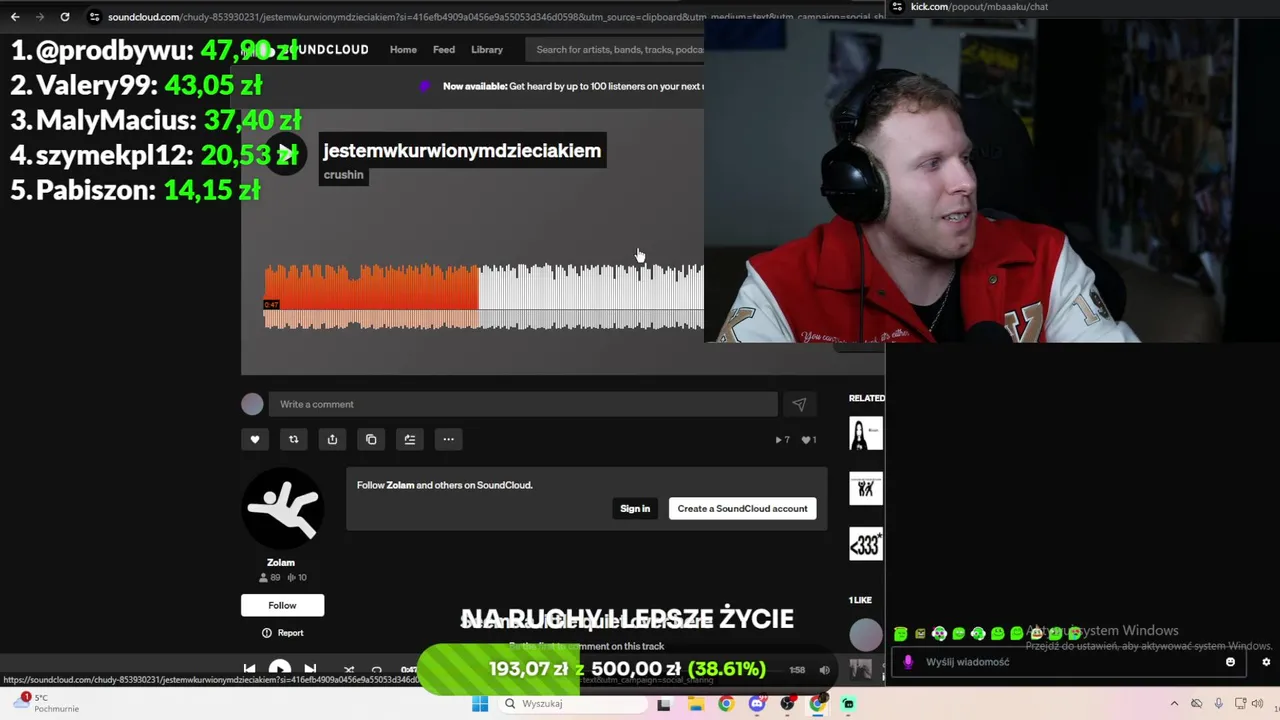Go back with the browser back arrow
Viewport: 1280px width, 720px height.
point(15,17)
